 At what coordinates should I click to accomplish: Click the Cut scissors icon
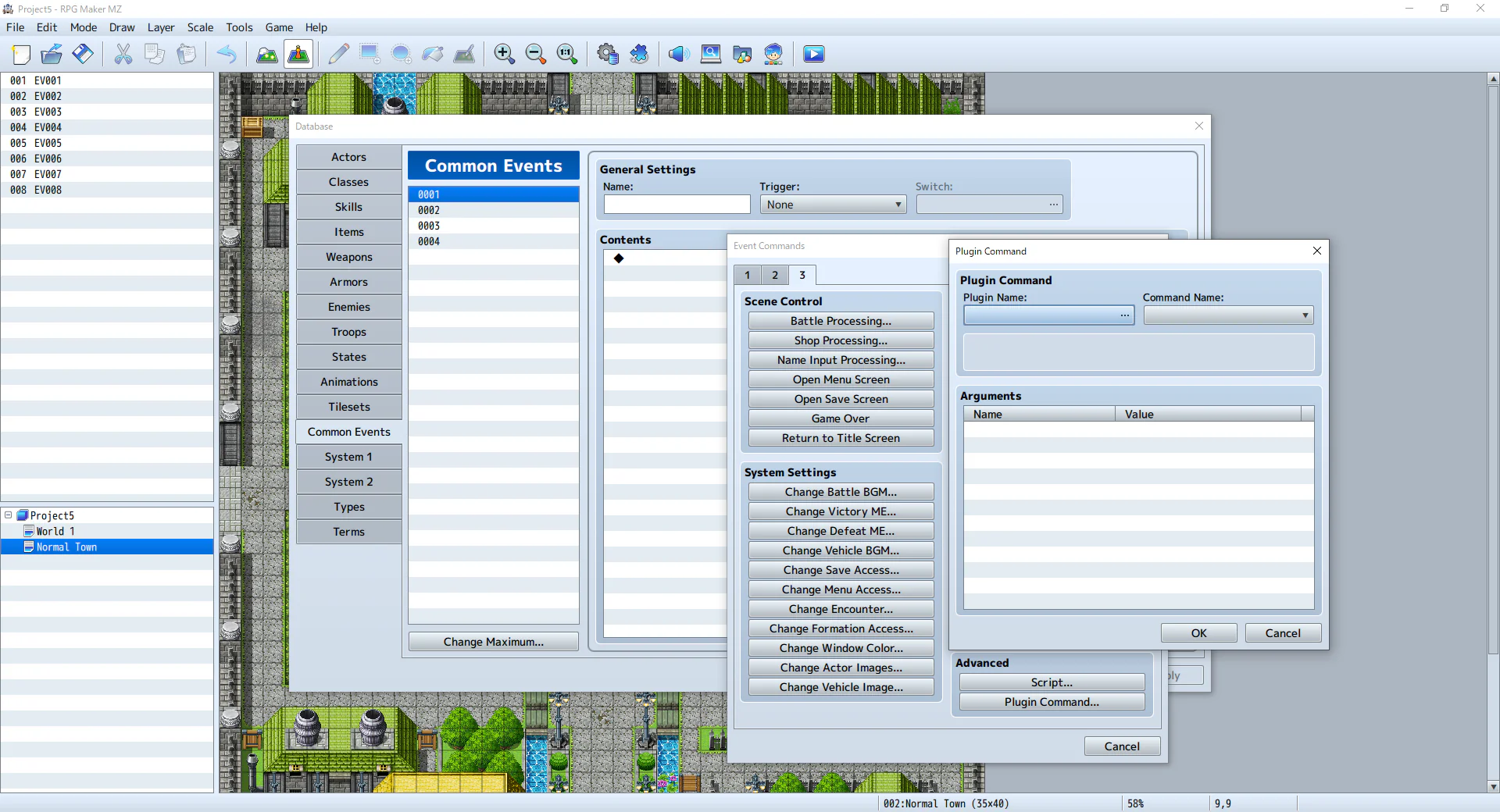click(123, 54)
